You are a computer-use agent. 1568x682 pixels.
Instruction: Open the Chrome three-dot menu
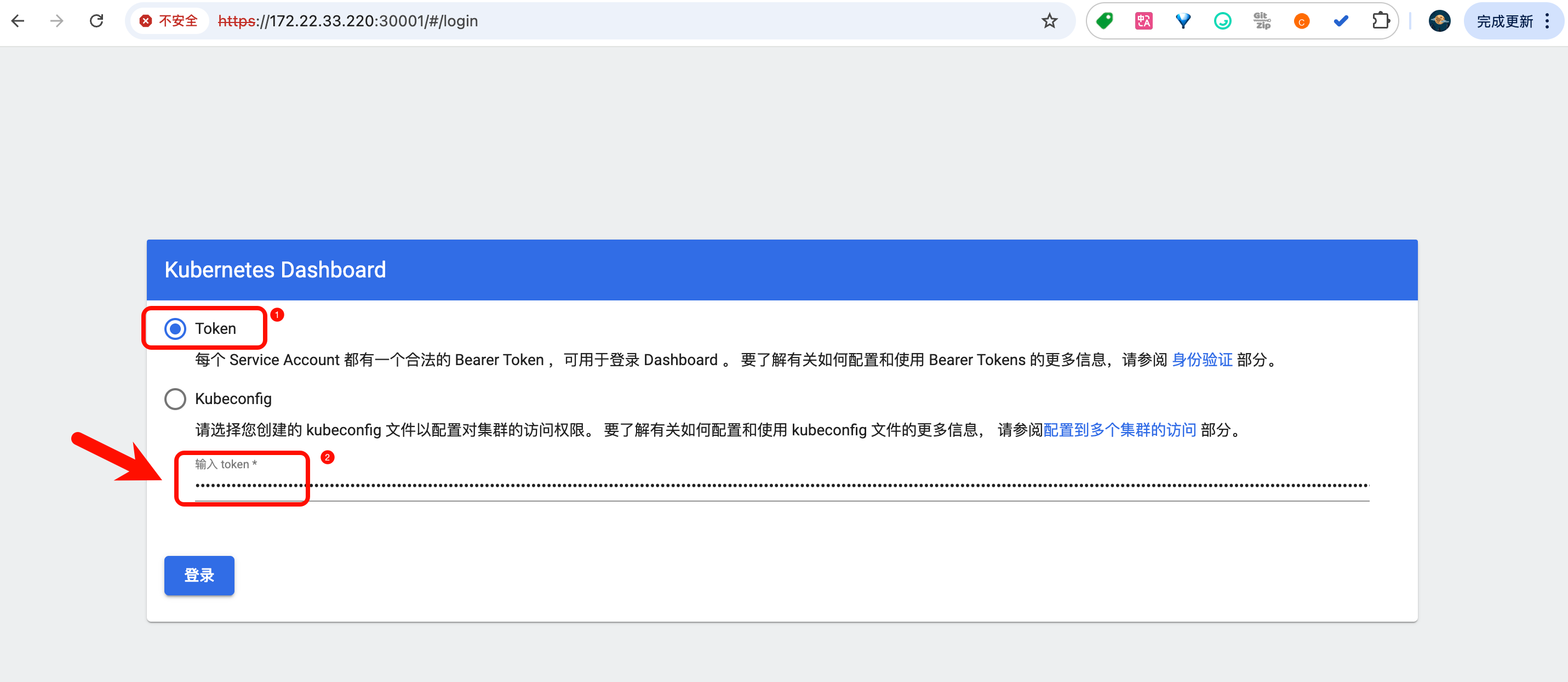click(x=1547, y=21)
